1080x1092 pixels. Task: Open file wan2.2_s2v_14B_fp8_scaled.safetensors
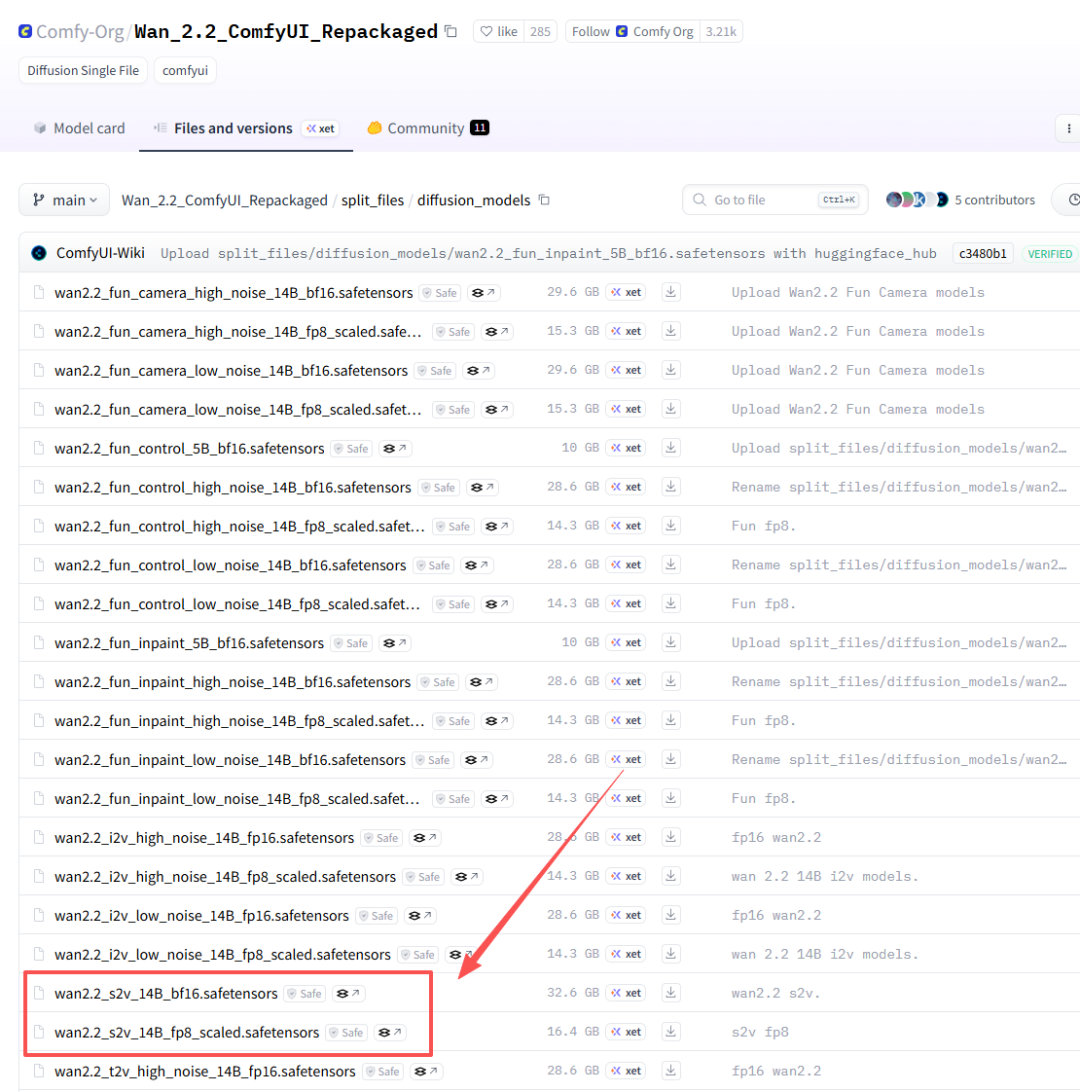click(x=187, y=1032)
